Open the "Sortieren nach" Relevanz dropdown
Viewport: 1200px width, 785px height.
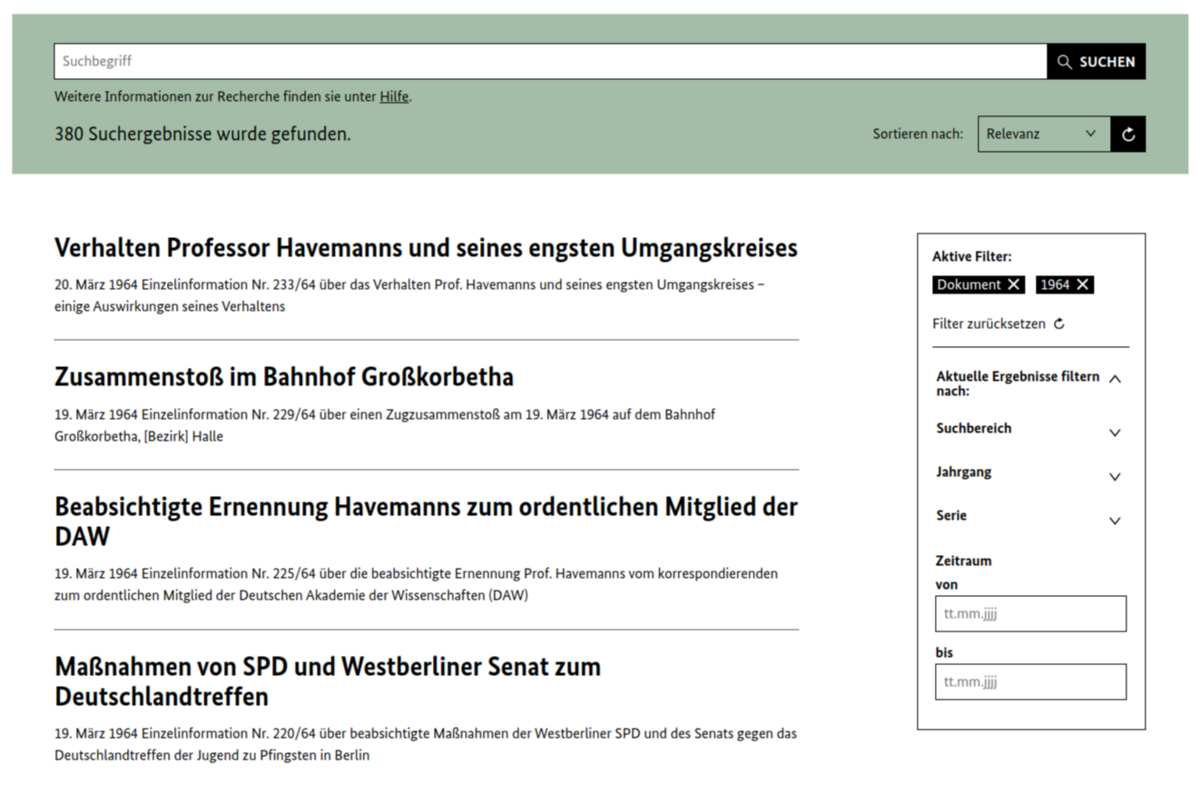[x=1035, y=133]
